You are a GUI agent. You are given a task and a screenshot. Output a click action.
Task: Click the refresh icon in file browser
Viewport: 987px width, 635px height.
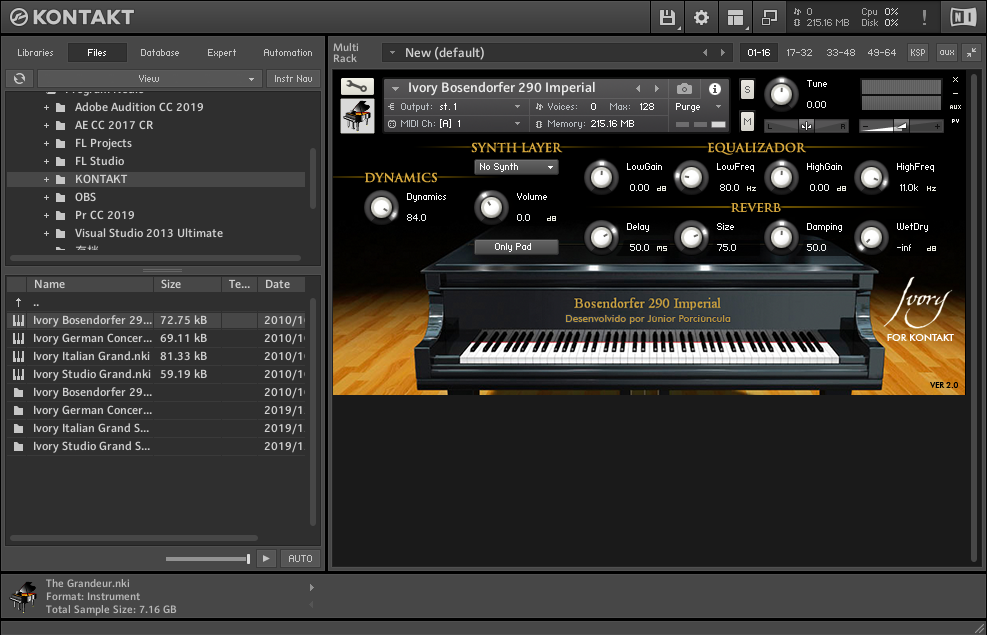coord(19,79)
